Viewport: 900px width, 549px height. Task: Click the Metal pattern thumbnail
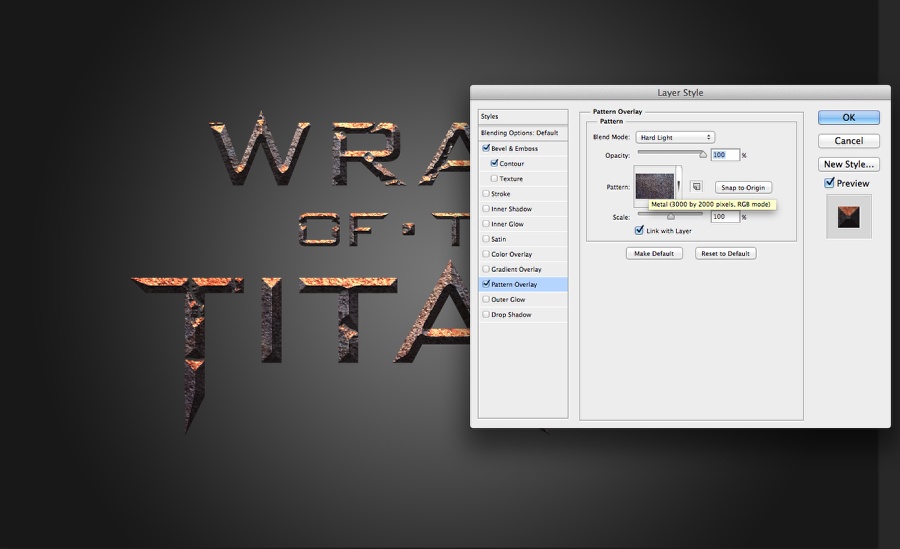click(654, 185)
